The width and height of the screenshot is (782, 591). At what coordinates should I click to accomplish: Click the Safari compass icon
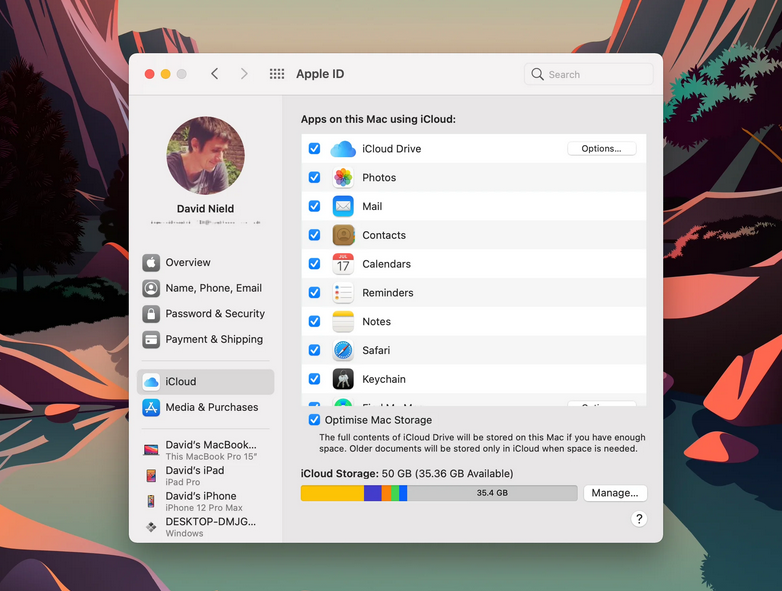tap(343, 351)
